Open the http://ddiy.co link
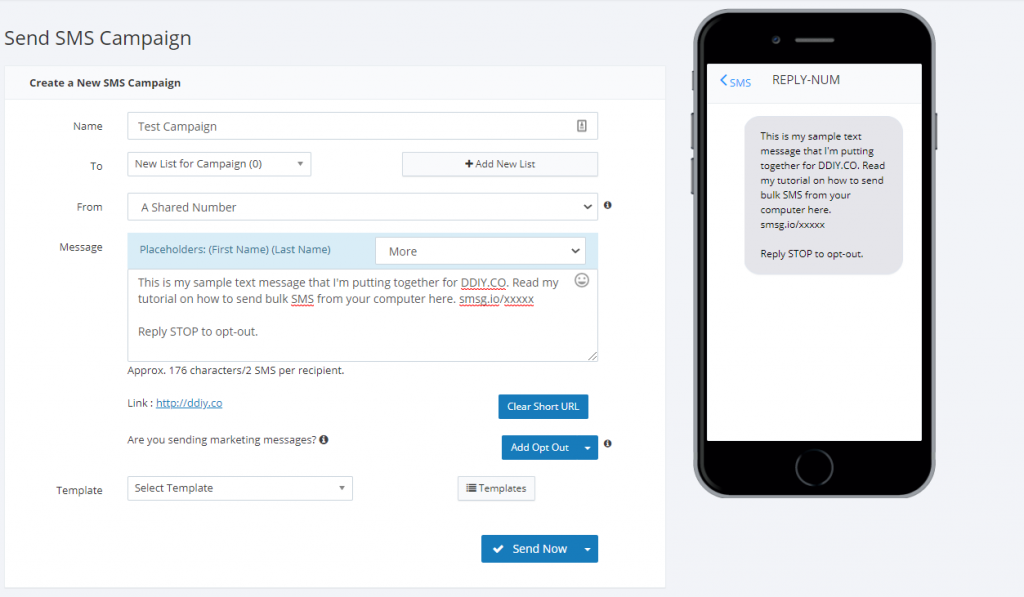Viewport: 1024px width, 597px height. [x=189, y=403]
